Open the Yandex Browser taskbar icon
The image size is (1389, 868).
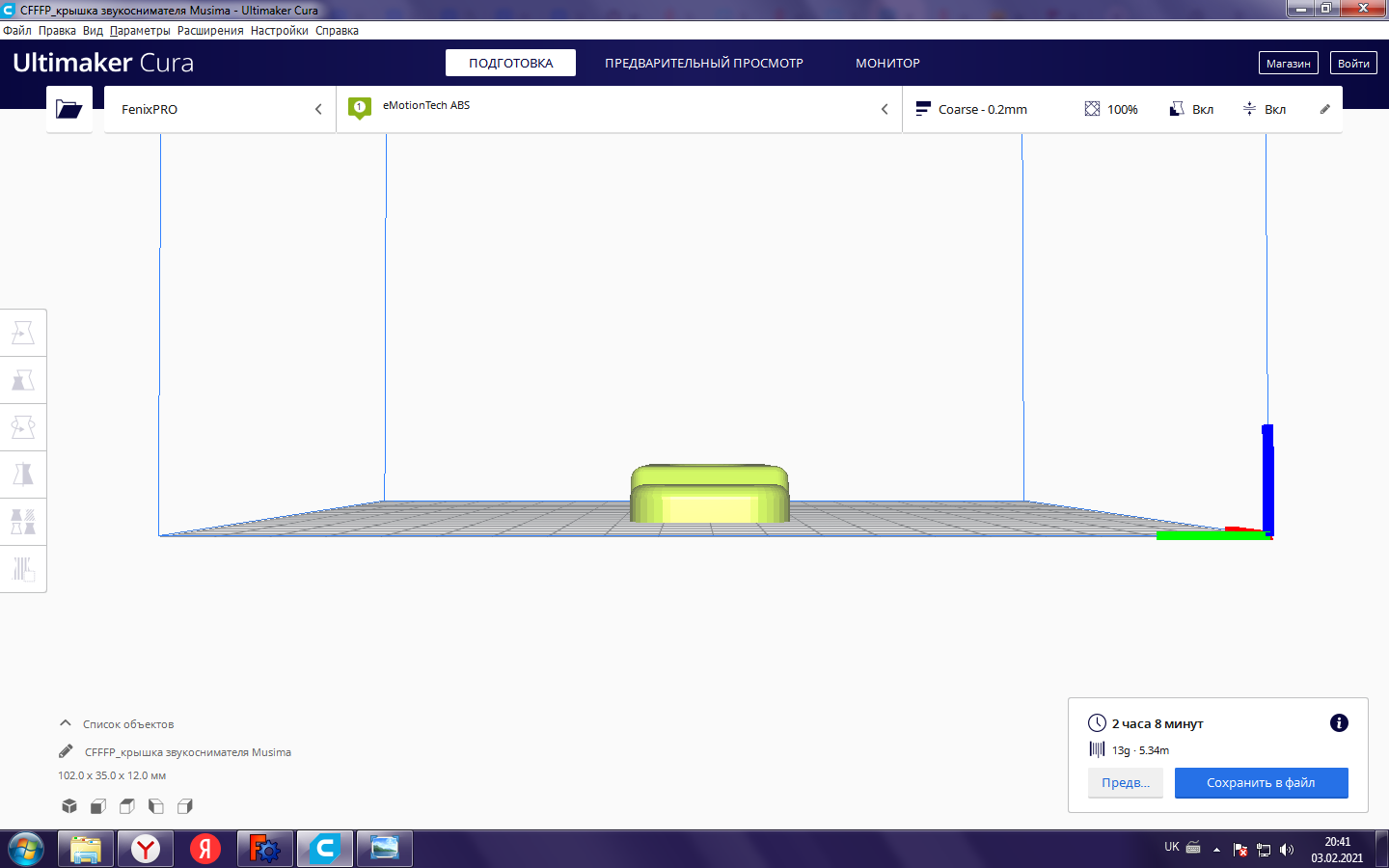click(x=146, y=849)
